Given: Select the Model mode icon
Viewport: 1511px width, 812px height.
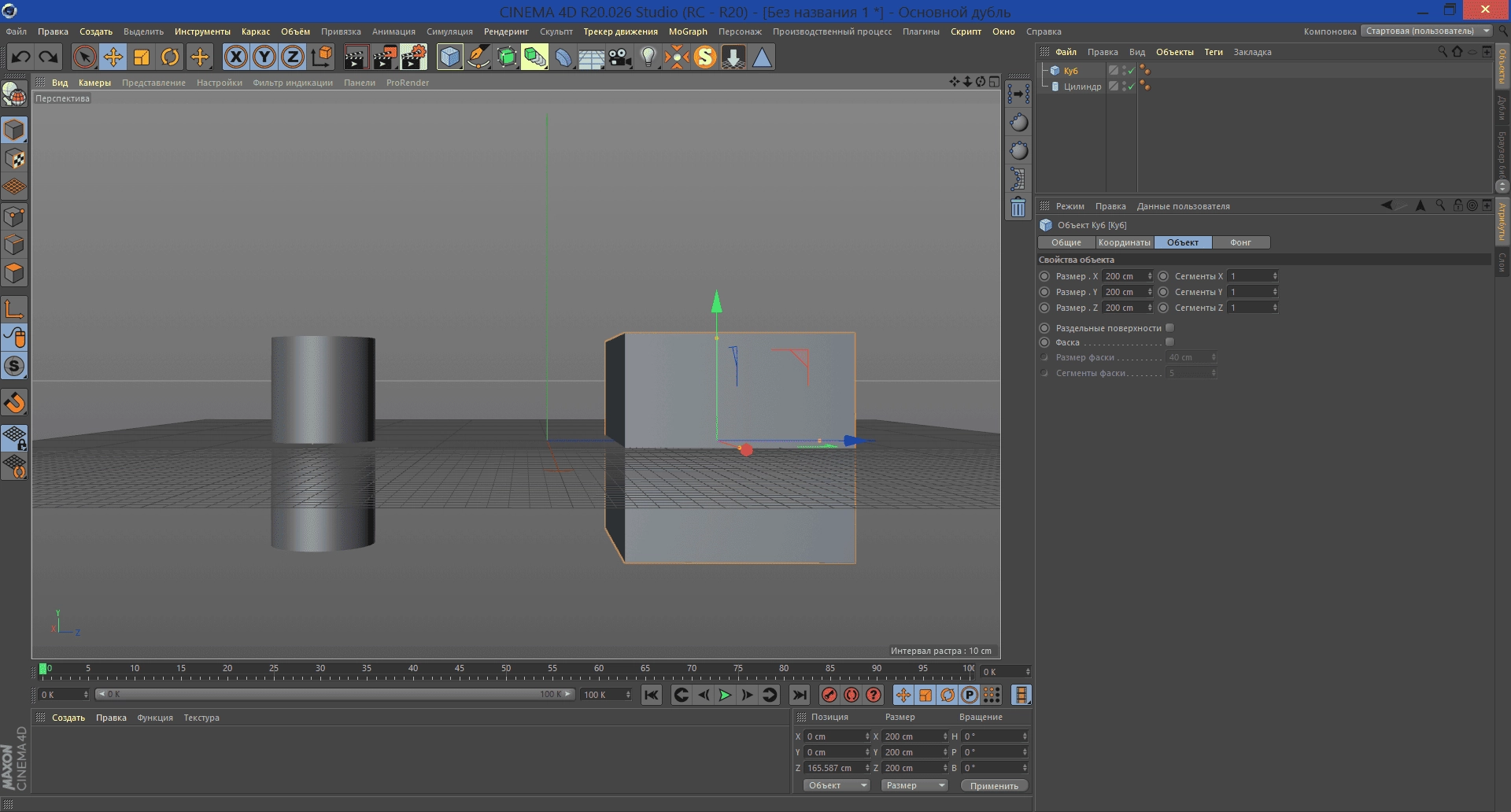Looking at the screenshot, I should [14, 130].
